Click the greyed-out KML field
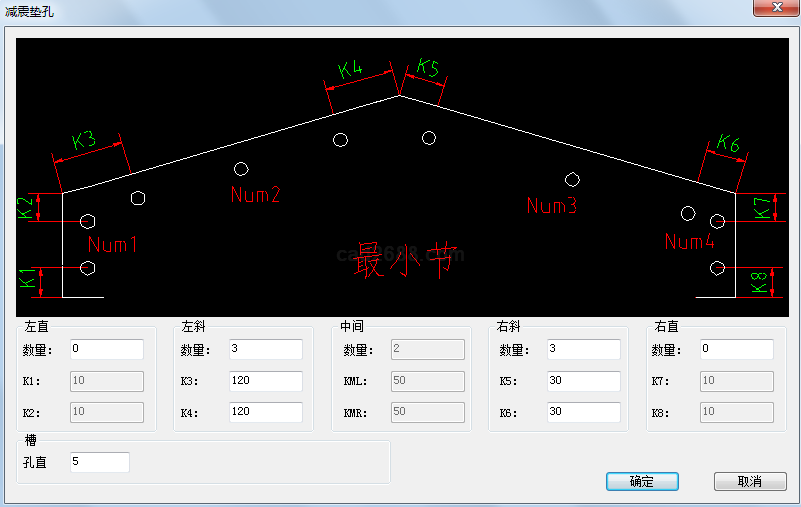Viewport: 801px width, 507px height. (427, 381)
